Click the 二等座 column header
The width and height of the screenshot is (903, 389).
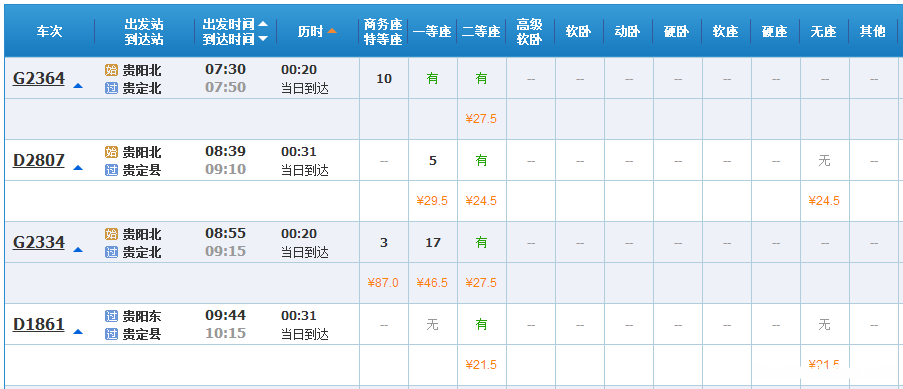click(x=481, y=32)
